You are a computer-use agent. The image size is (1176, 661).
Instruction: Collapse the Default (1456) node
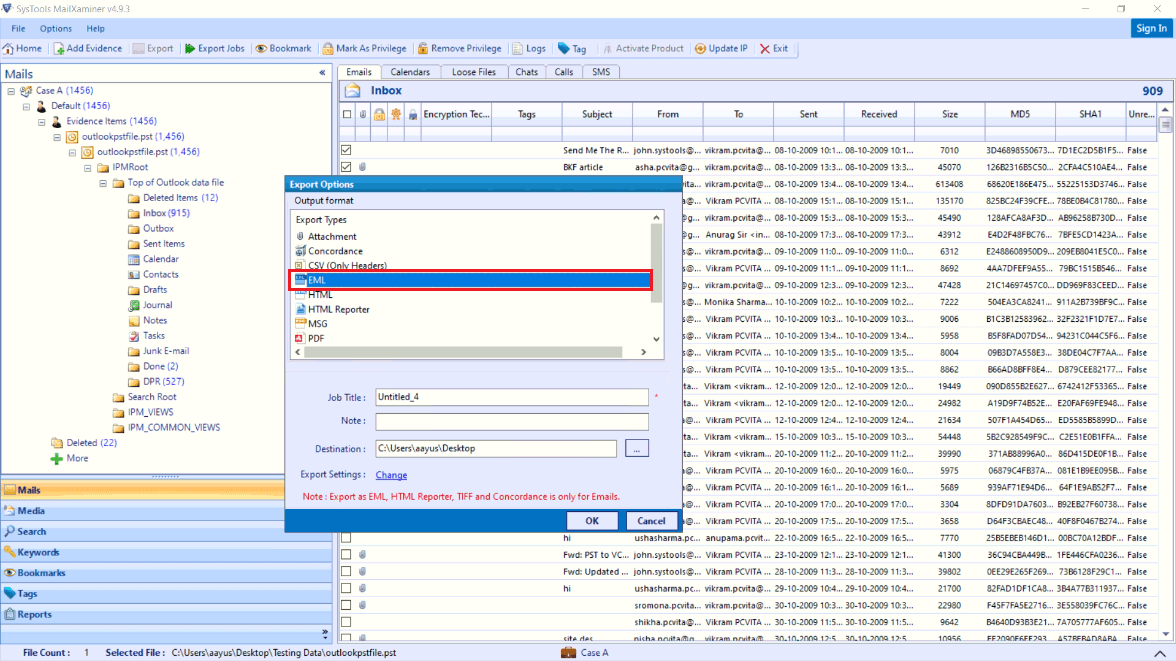click(26, 107)
